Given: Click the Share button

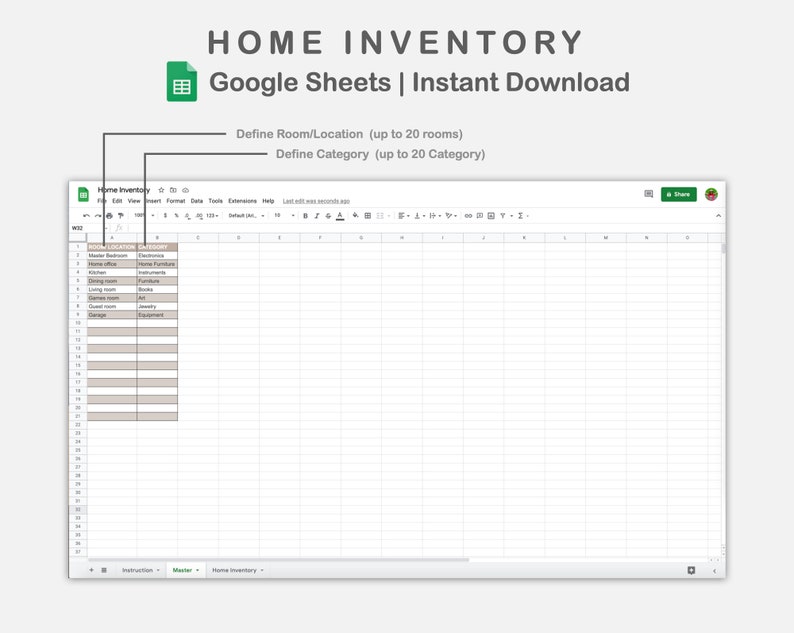Looking at the screenshot, I should pos(679,194).
